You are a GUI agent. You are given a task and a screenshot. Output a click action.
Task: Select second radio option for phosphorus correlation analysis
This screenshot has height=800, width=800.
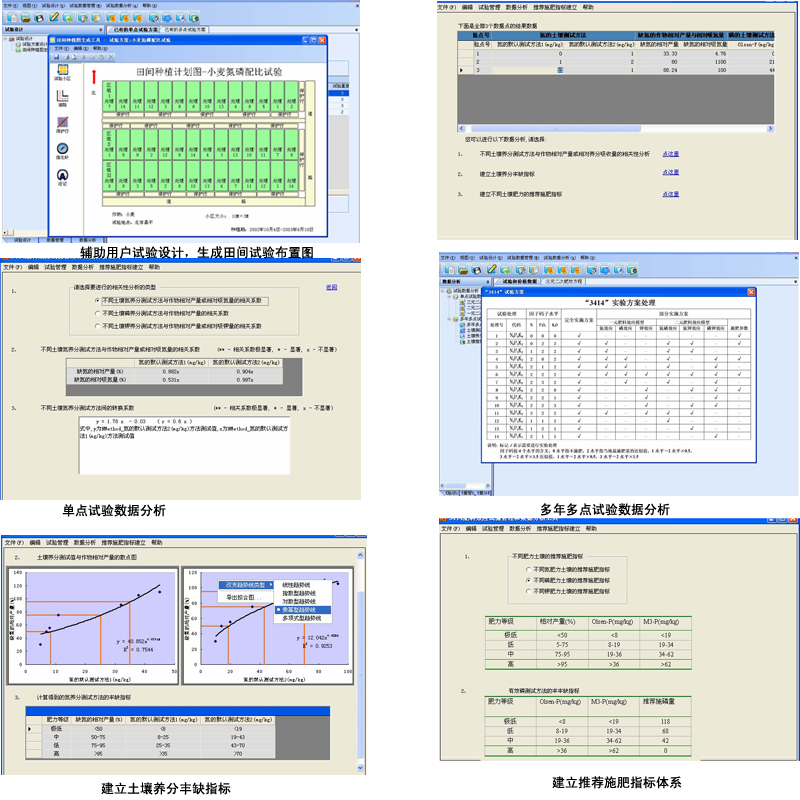coord(97,313)
